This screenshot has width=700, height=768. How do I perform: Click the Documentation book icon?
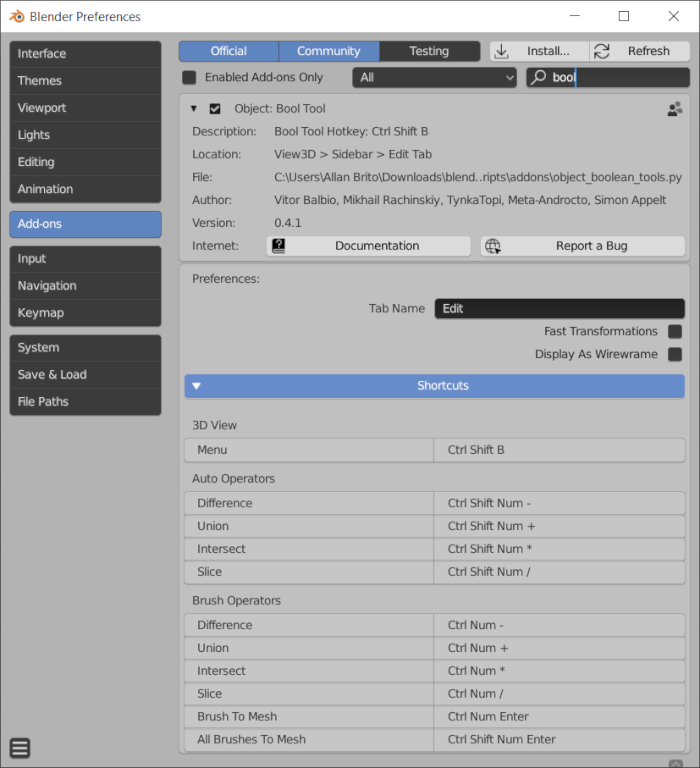pyautogui.click(x=279, y=246)
